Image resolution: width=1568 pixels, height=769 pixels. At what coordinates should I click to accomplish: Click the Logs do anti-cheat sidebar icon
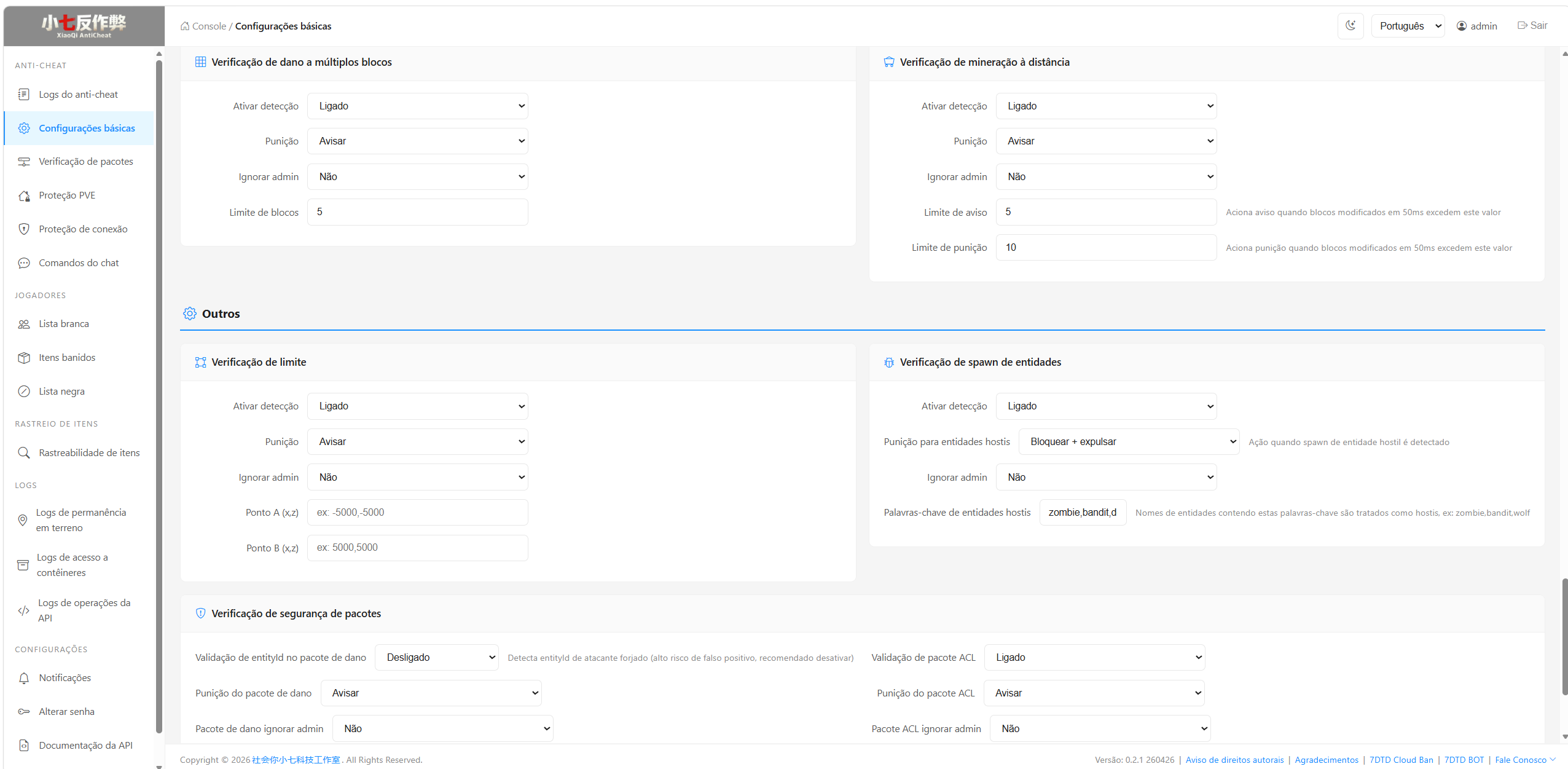coord(24,94)
